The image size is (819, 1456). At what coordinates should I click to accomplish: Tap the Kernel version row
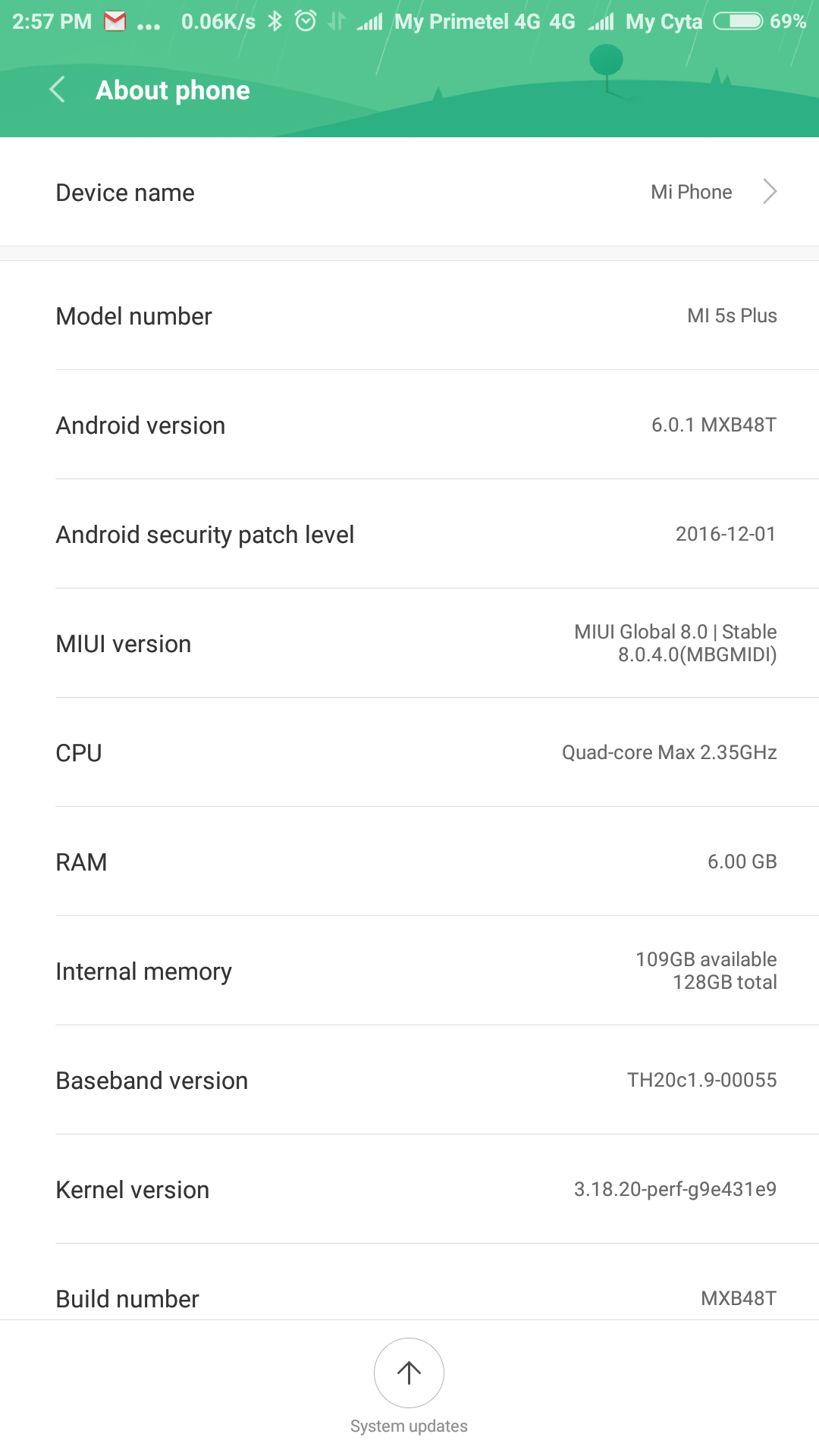point(409,1190)
